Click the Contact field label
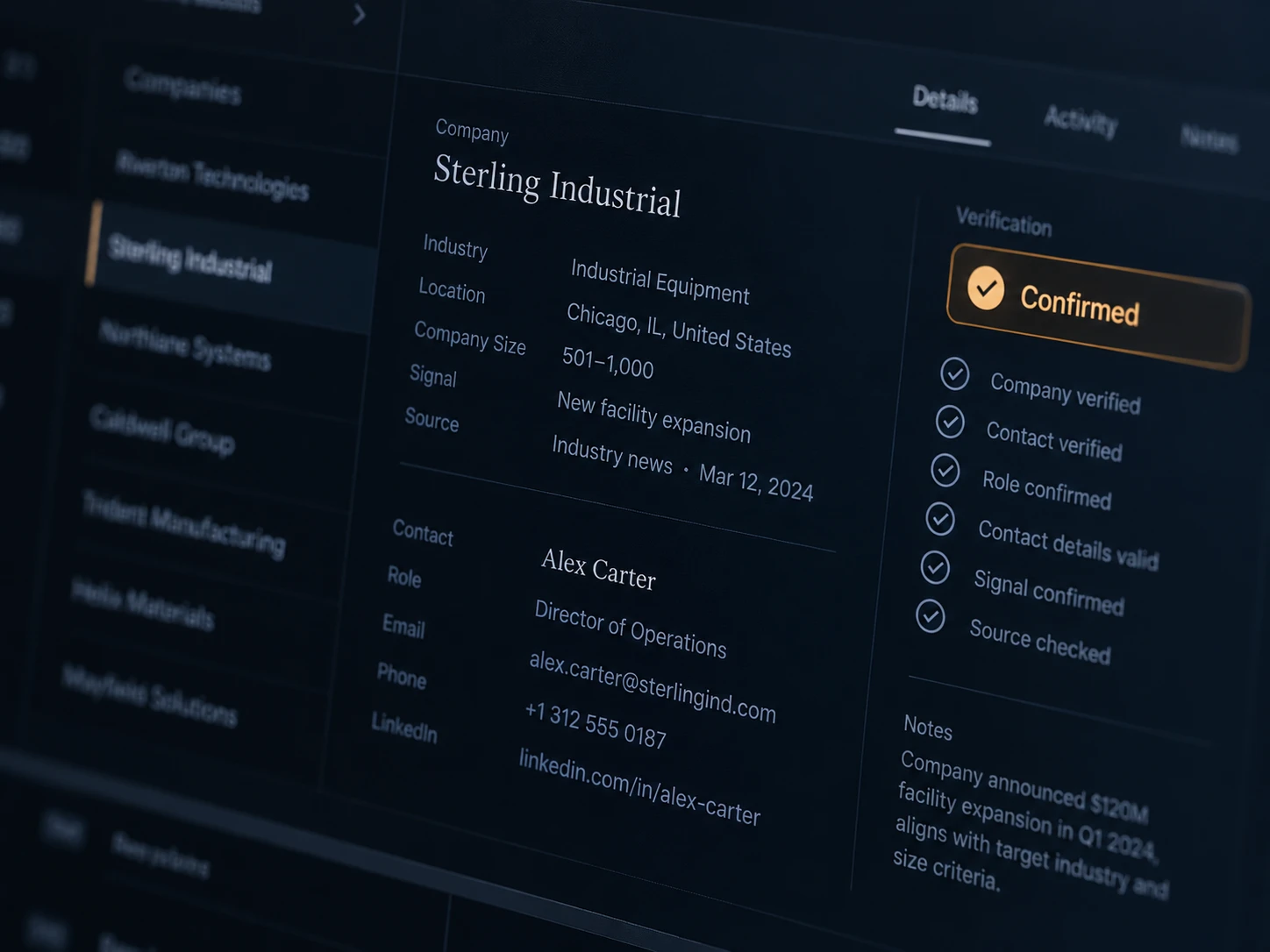Screen dimensions: 1270x952 (x=423, y=533)
